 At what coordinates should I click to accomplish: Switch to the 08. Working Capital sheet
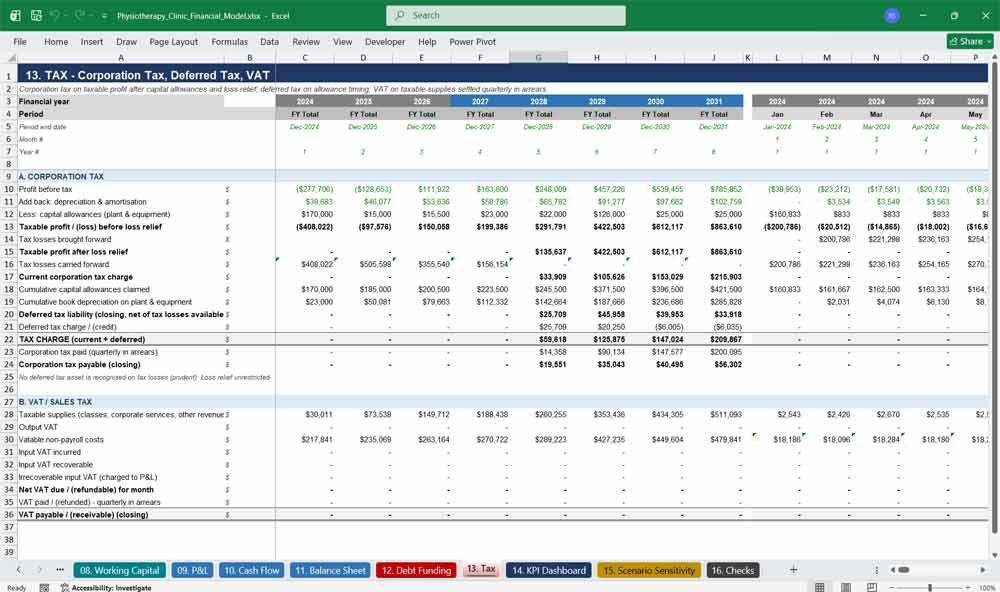[119, 570]
